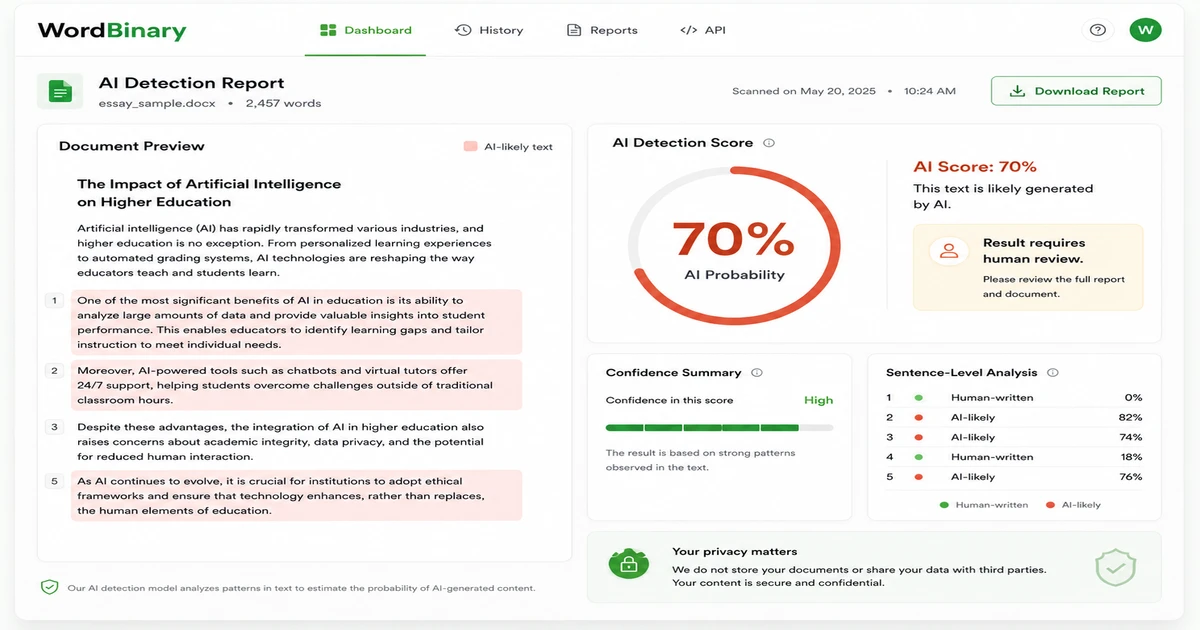
Task: Click the info icon beside Sentence-Level Analysis
Action: [1053, 373]
